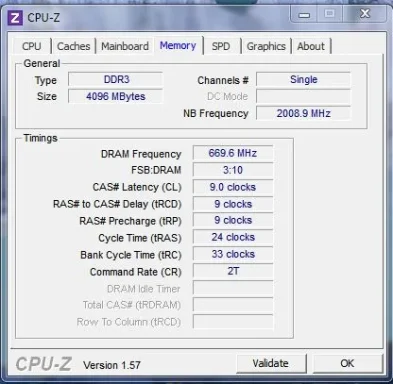Viewport: 393px width, 384px height.
Task: Click the Command Rate (CR) label
Action: tap(136, 272)
